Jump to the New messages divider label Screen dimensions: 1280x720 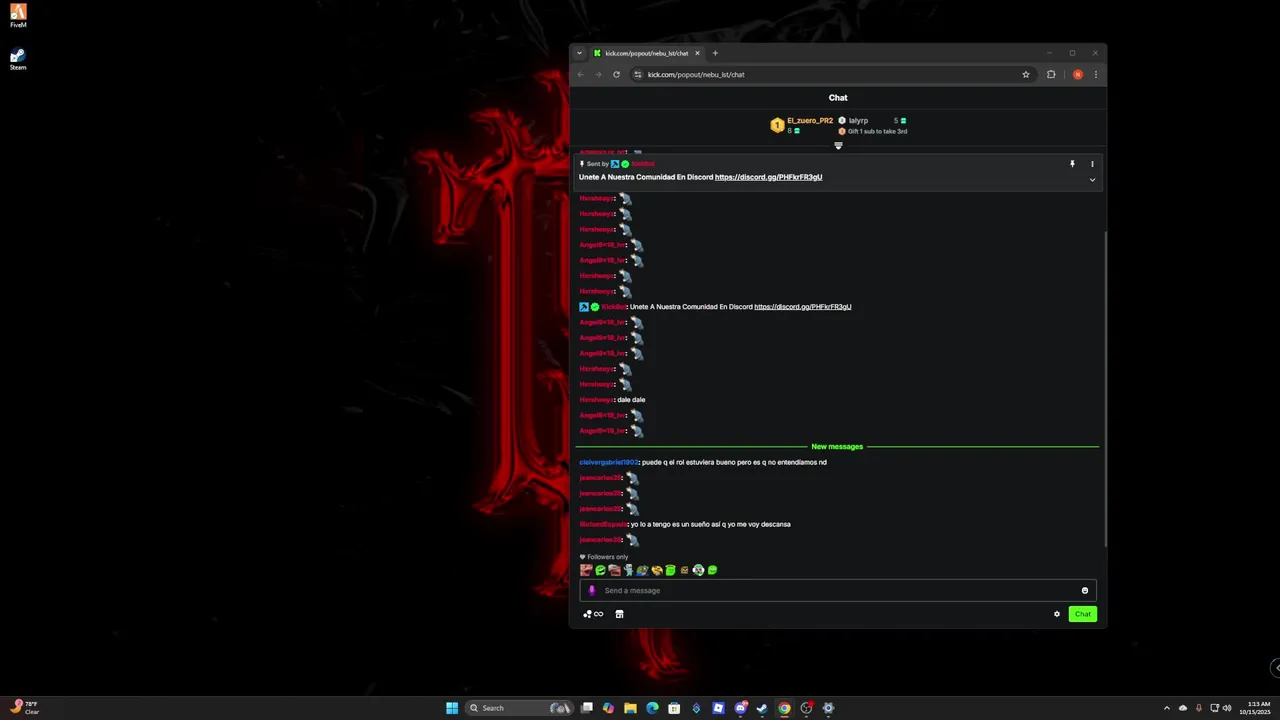click(837, 447)
